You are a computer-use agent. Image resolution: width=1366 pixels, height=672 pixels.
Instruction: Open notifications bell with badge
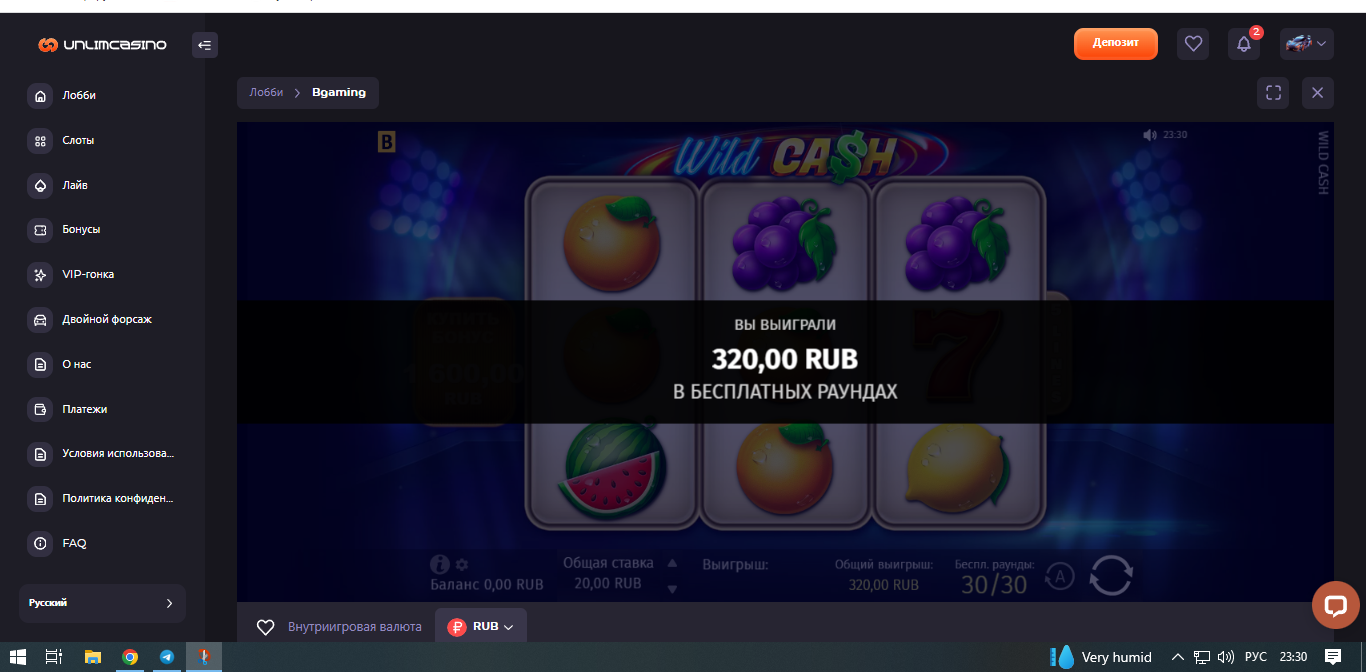(x=1244, y=44)
